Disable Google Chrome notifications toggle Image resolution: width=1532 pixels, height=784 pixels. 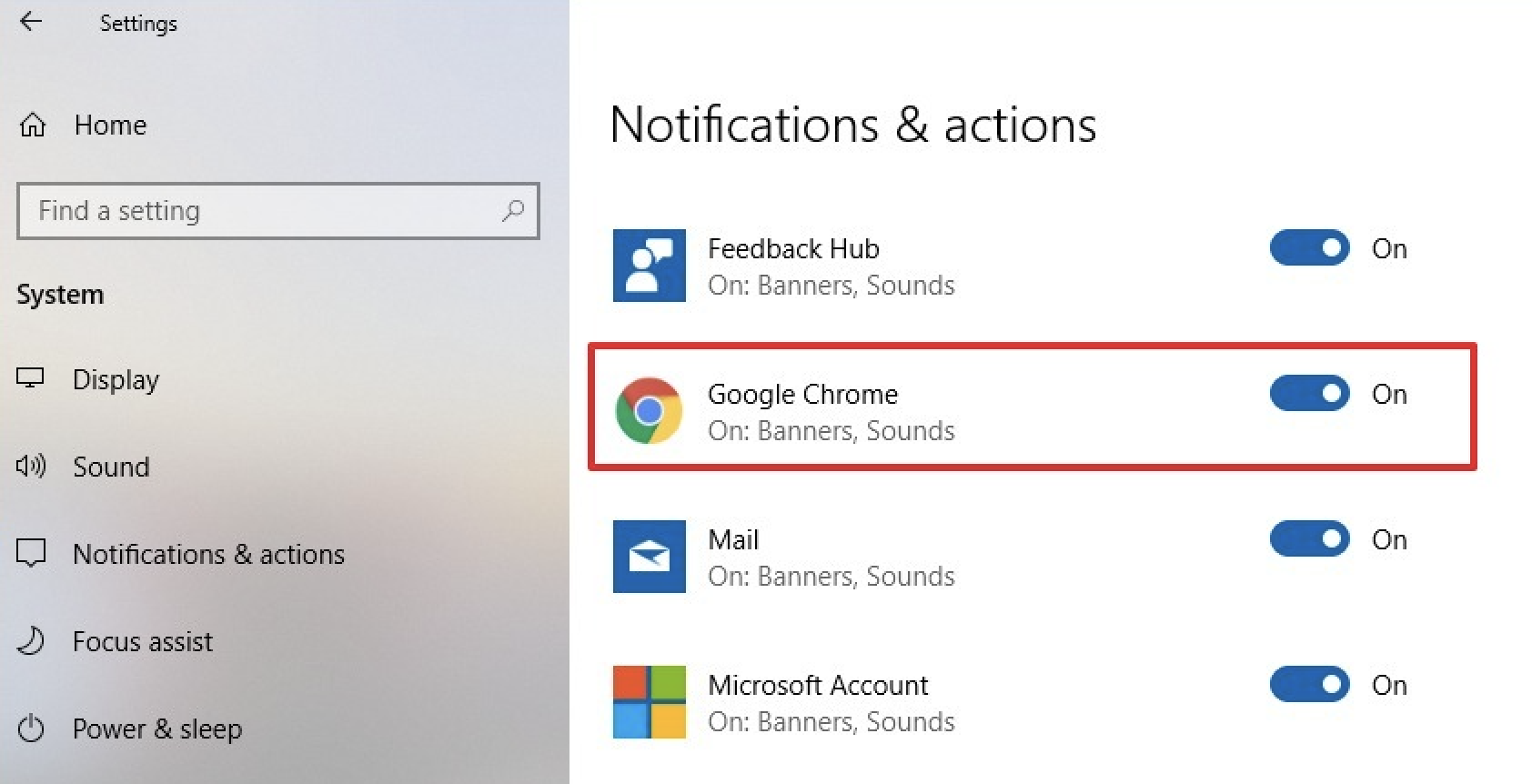click(x=1309, y=393)
